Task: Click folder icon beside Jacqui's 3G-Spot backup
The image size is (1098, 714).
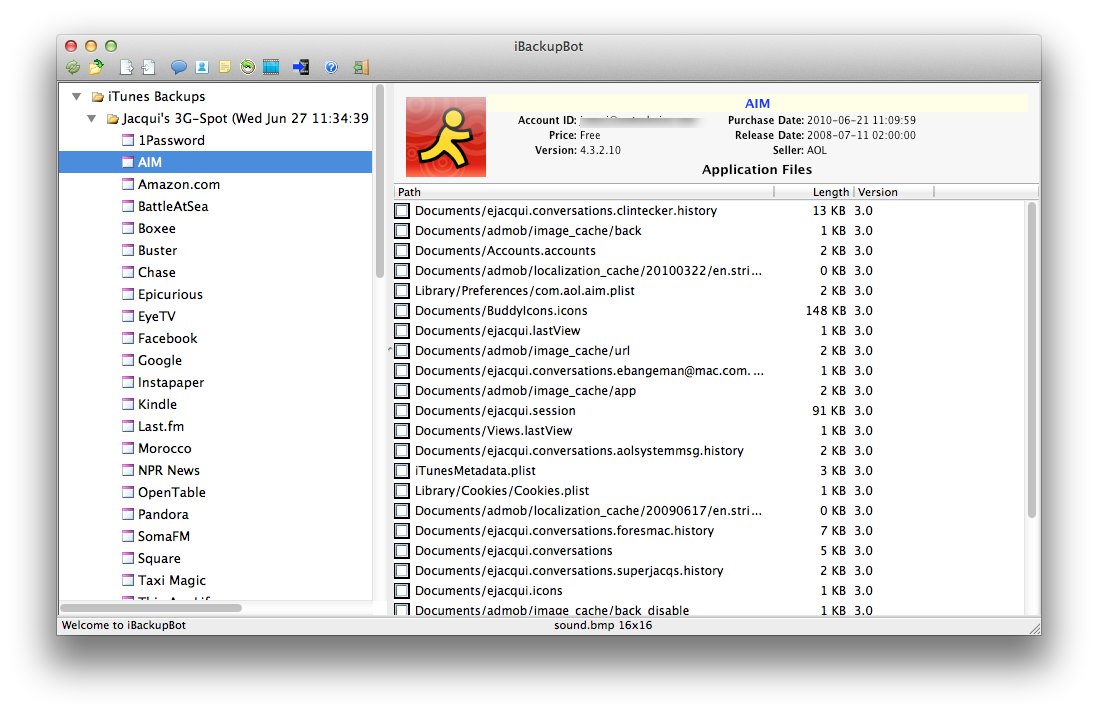Action: [113, 119]
